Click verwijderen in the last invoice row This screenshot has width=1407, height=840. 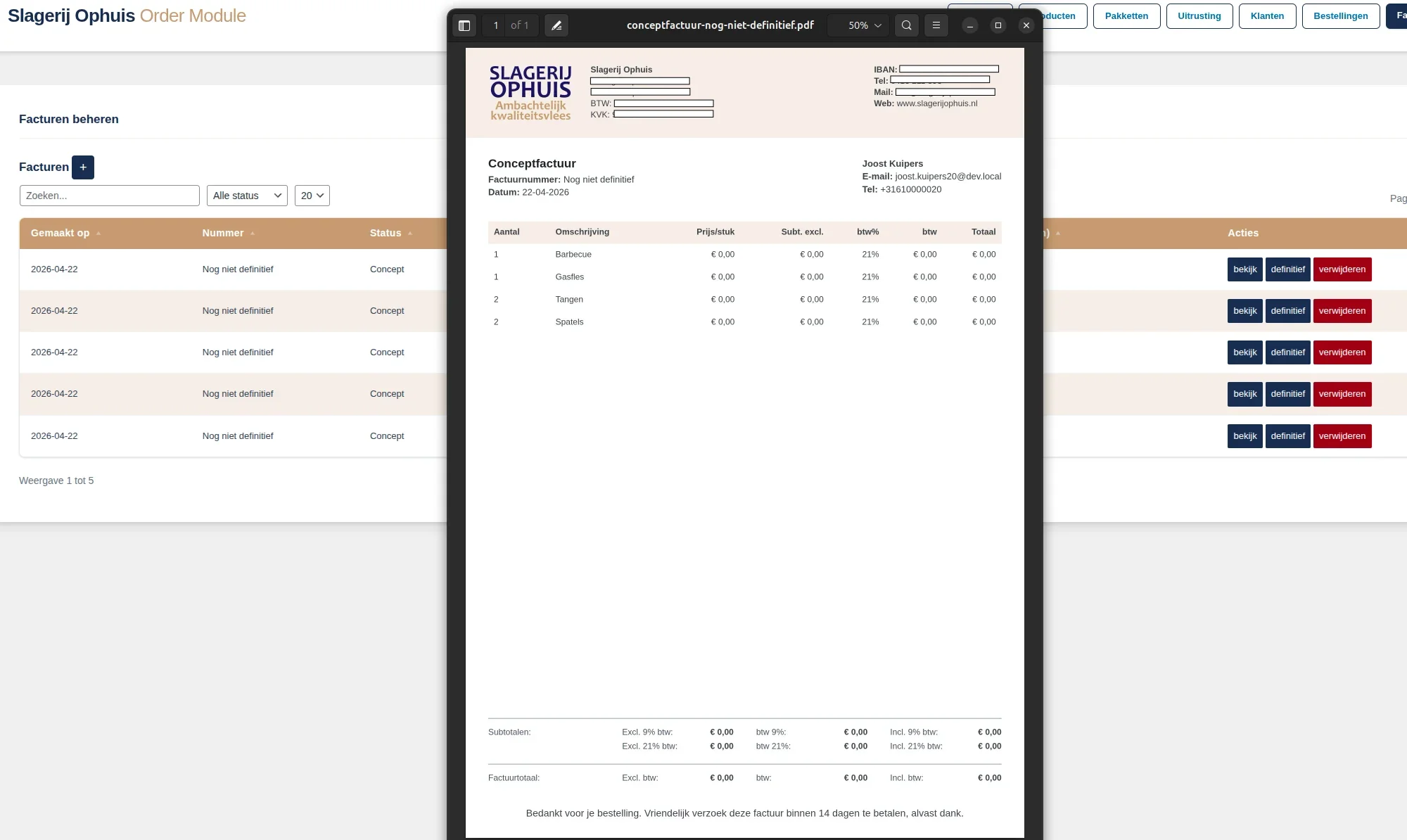pyautogui.click(x=1342, y=436)
